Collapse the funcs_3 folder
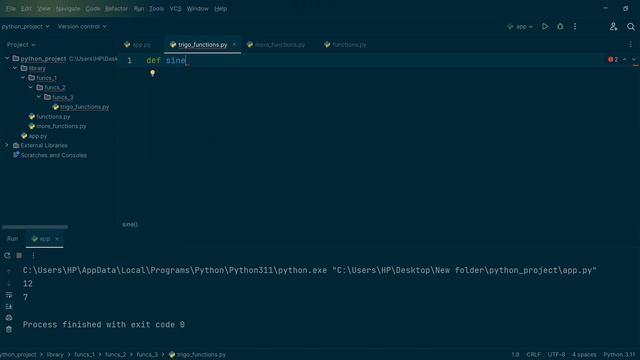 coord(39,97)
